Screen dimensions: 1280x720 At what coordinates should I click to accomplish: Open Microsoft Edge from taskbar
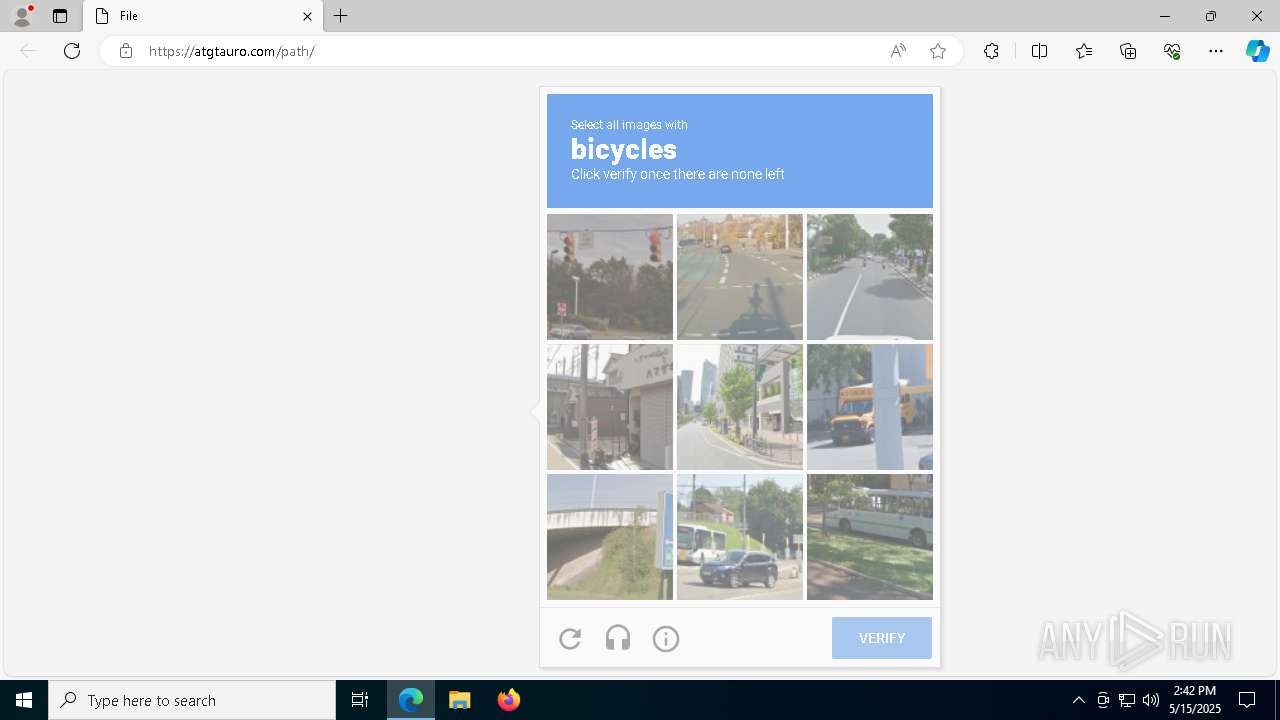pyautogui.click(x=411, y=700)
